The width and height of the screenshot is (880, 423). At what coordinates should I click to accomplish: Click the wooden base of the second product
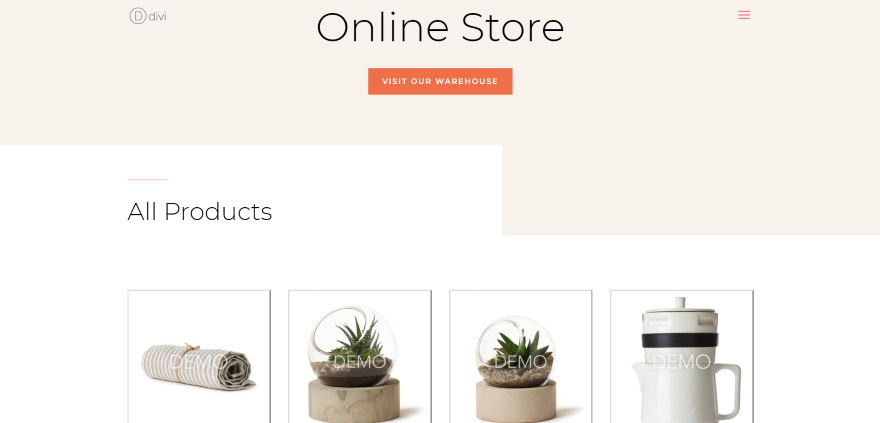354,401
